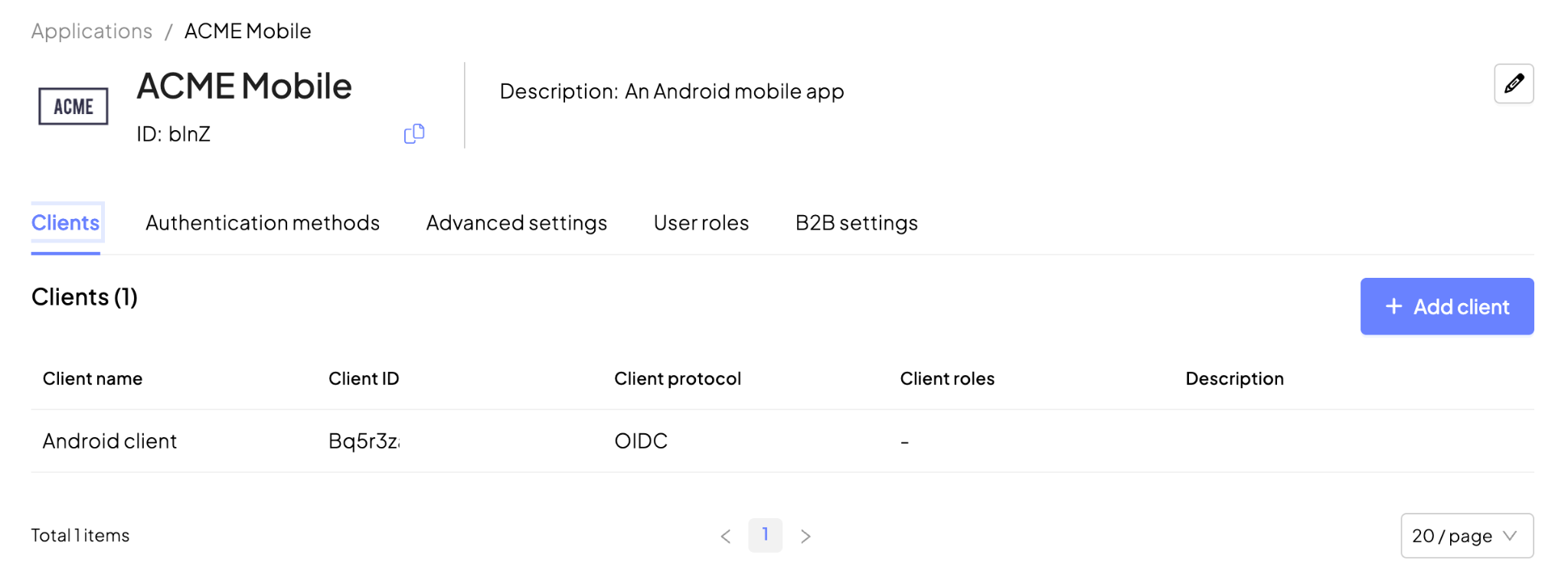The height and width of the screenshot is (584, 1568).
Task: Copy the application ID blnZ
Action: click(414, 134)
